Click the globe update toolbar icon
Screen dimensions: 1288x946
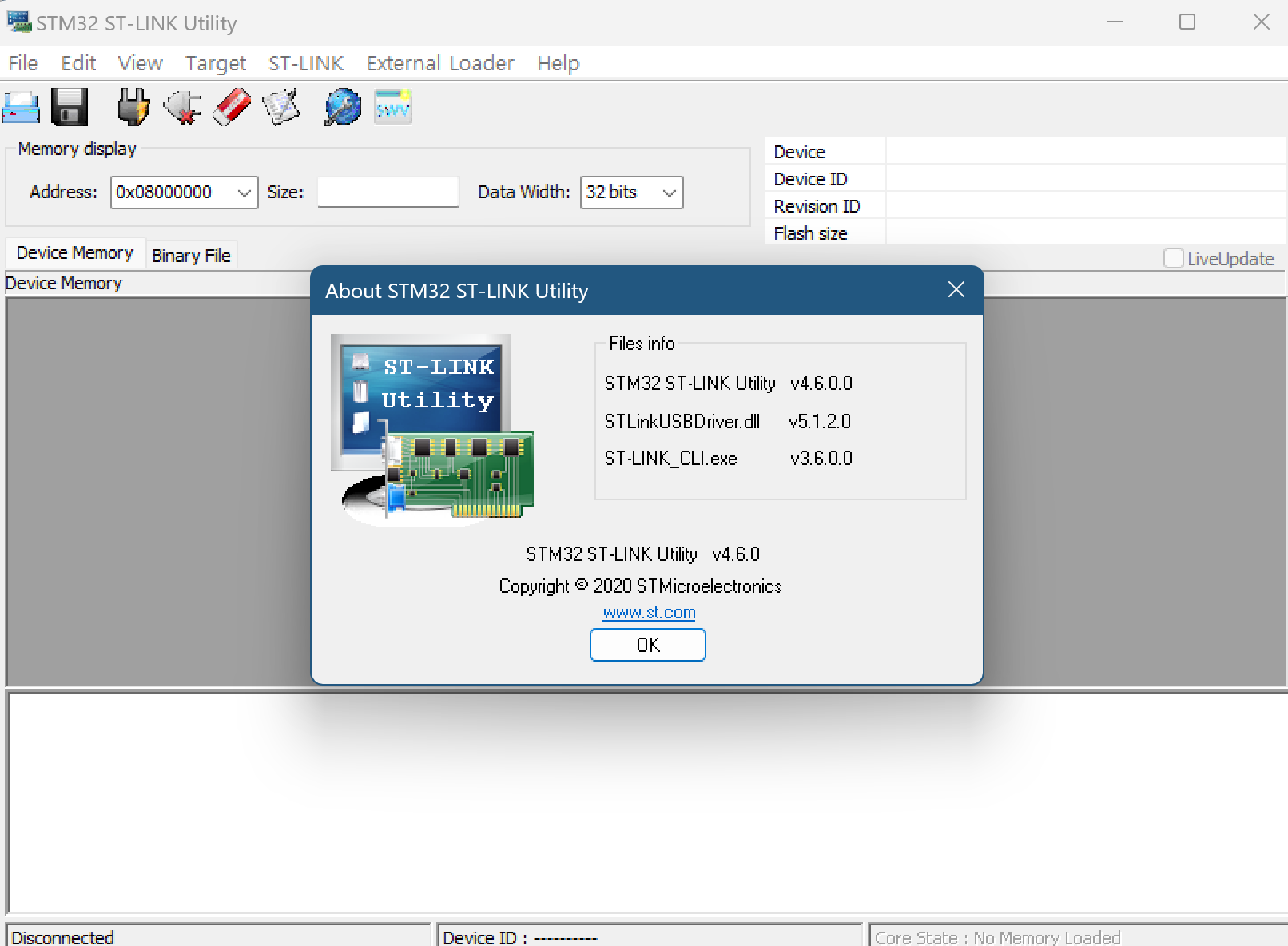click(343, 107)
